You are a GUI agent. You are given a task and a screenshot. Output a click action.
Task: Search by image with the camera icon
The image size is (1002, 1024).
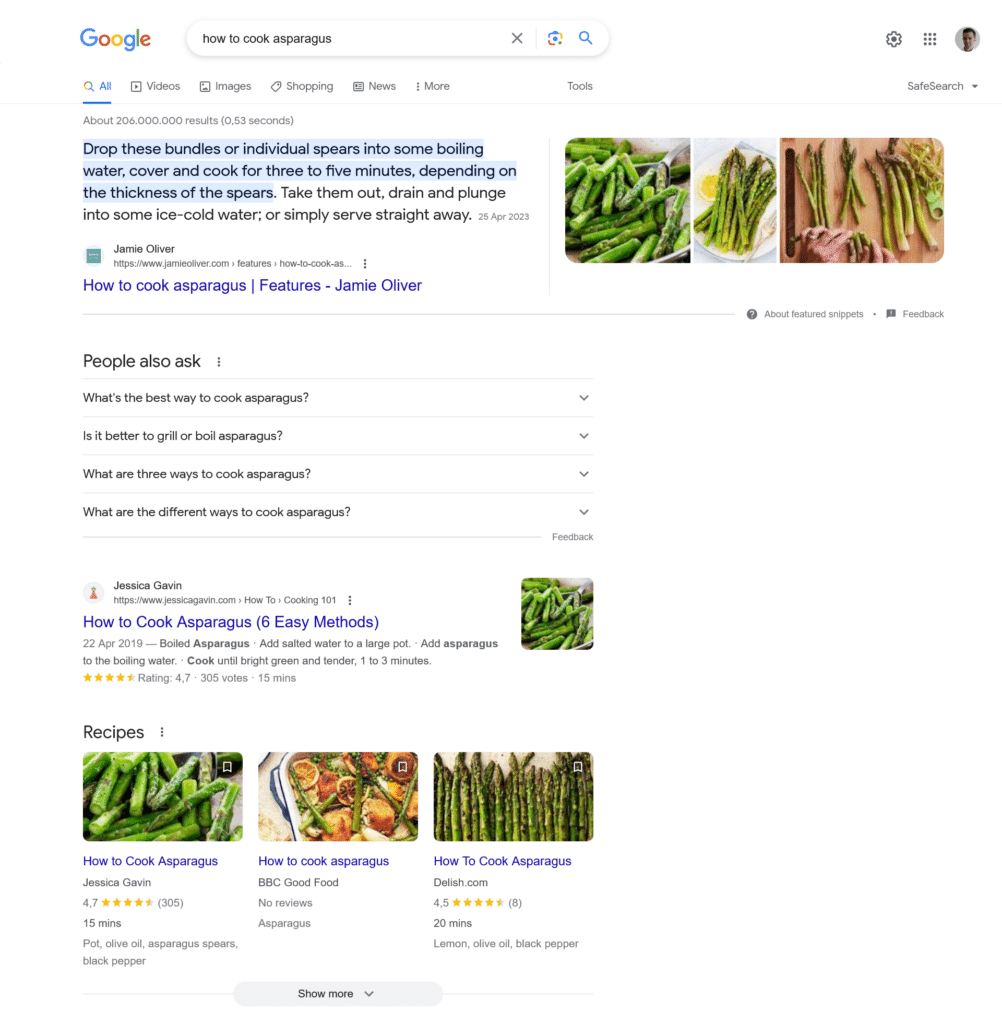tap(555, 37)
